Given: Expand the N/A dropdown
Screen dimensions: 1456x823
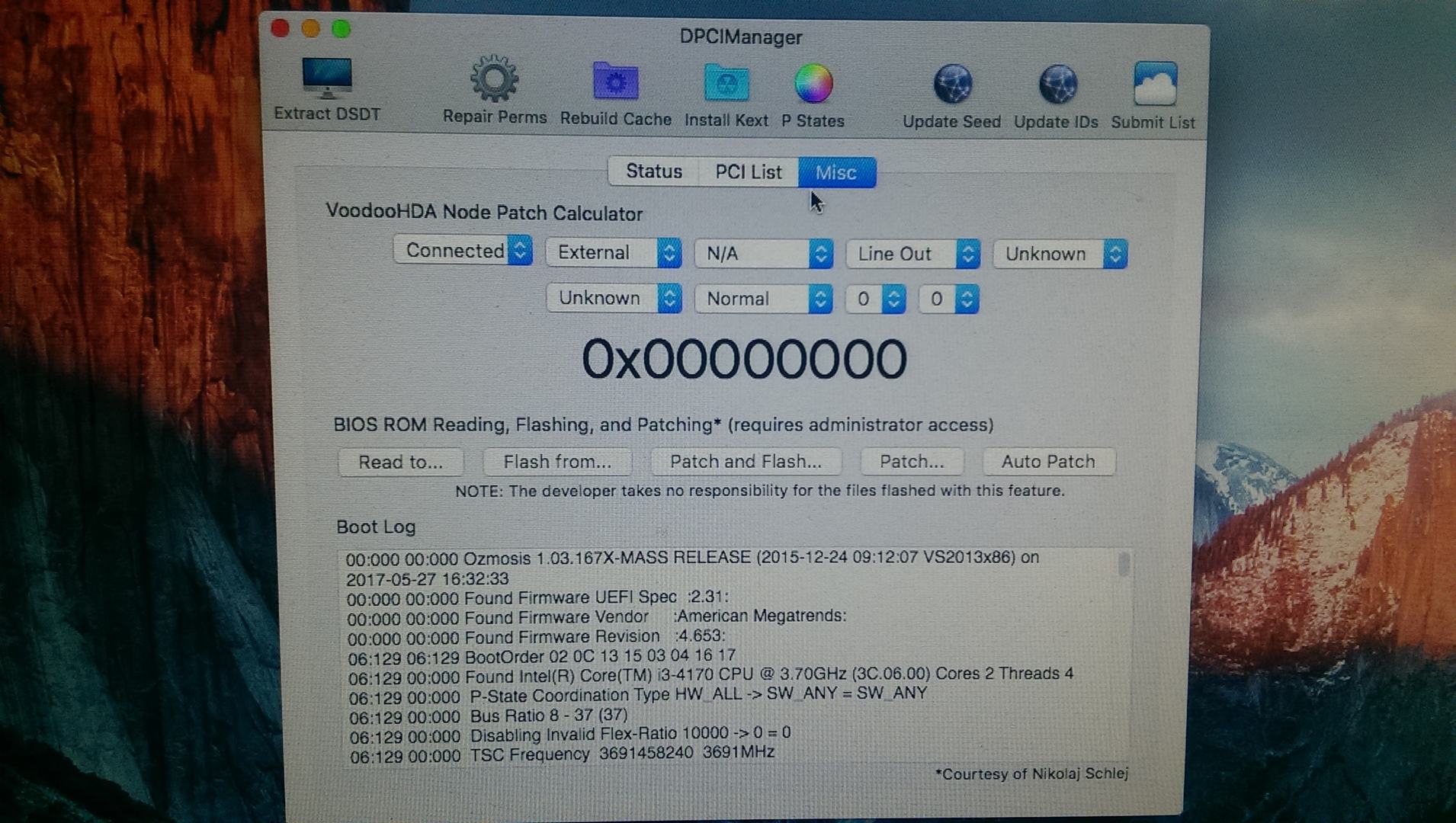Looking at the screenshot, I should tap(764, 254).
